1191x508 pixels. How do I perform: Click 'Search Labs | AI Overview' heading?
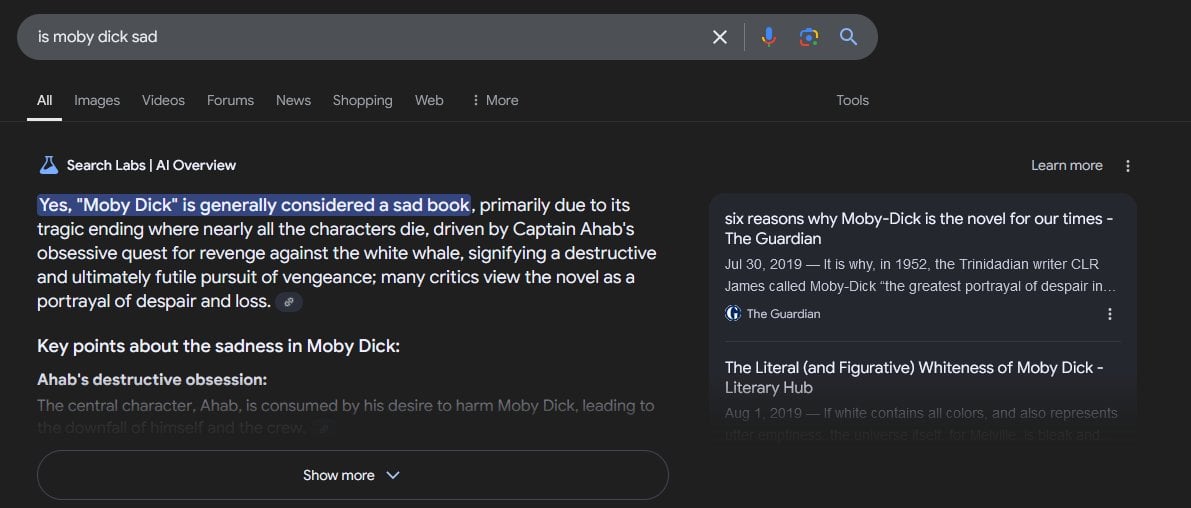[x=151, y=166]
